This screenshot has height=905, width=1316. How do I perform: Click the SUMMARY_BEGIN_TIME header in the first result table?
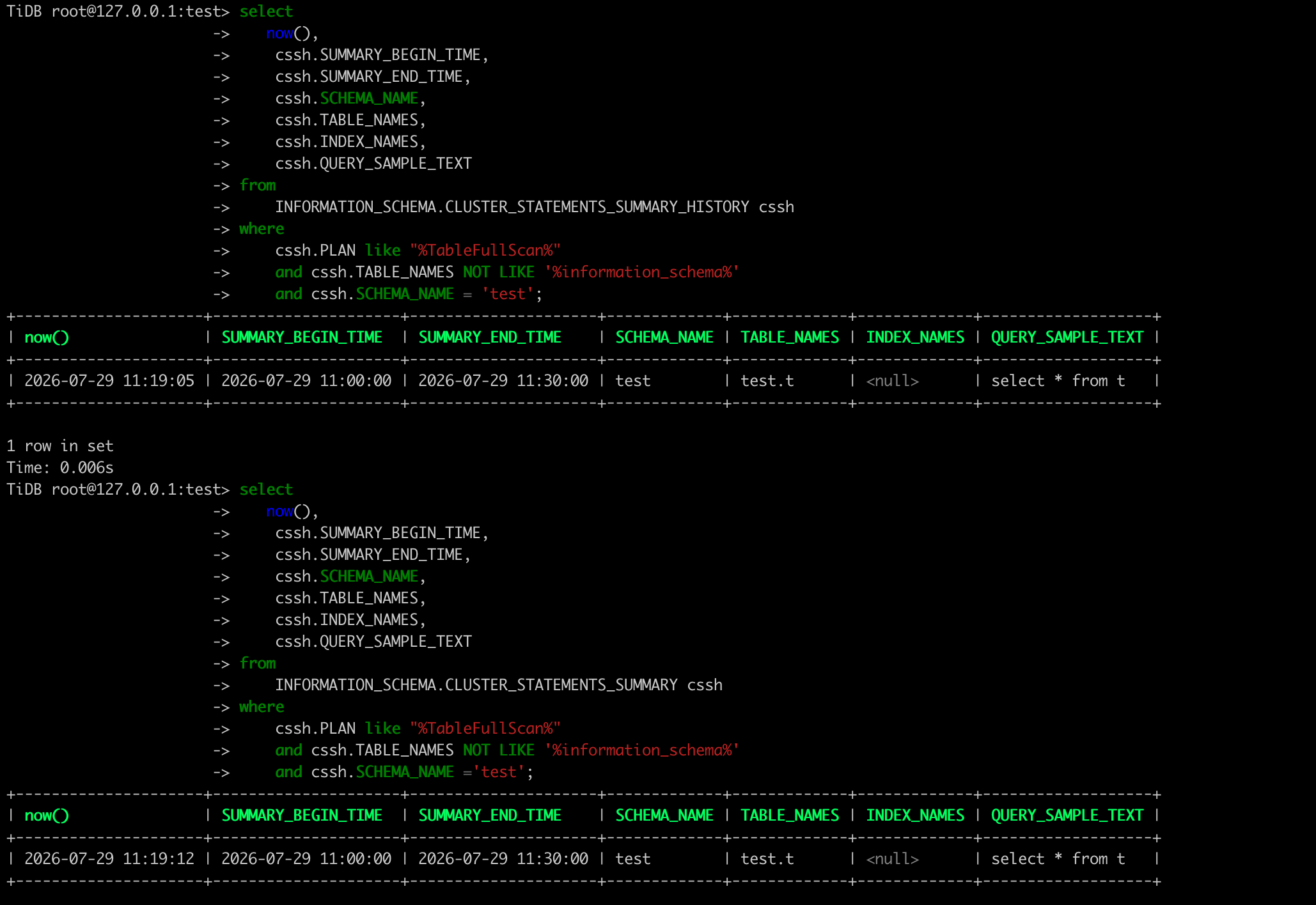coord(302,337)
